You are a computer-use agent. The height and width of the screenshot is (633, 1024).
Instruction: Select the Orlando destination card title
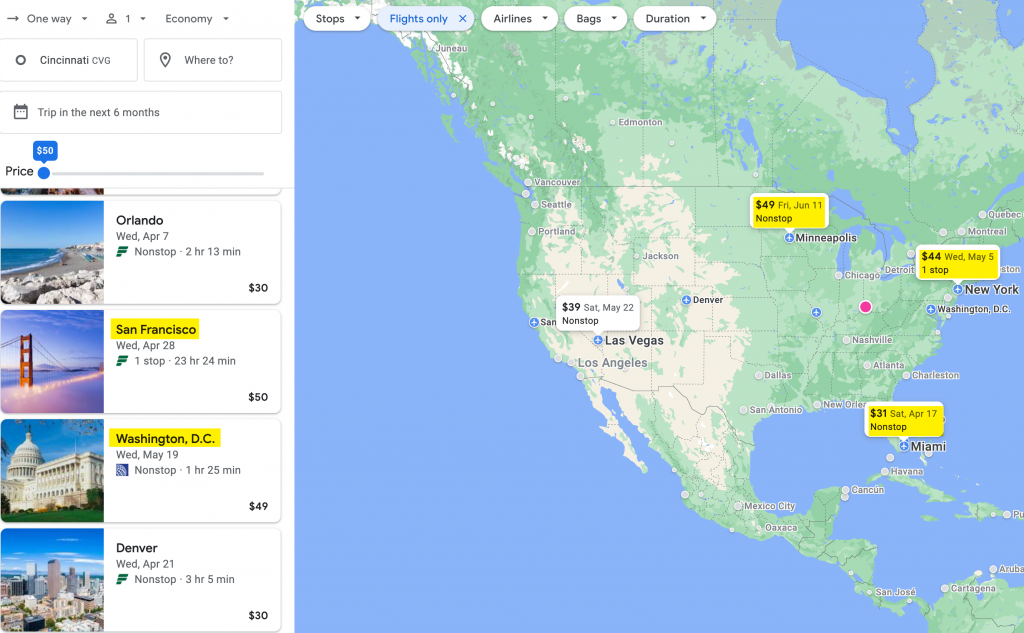(140, 220)
